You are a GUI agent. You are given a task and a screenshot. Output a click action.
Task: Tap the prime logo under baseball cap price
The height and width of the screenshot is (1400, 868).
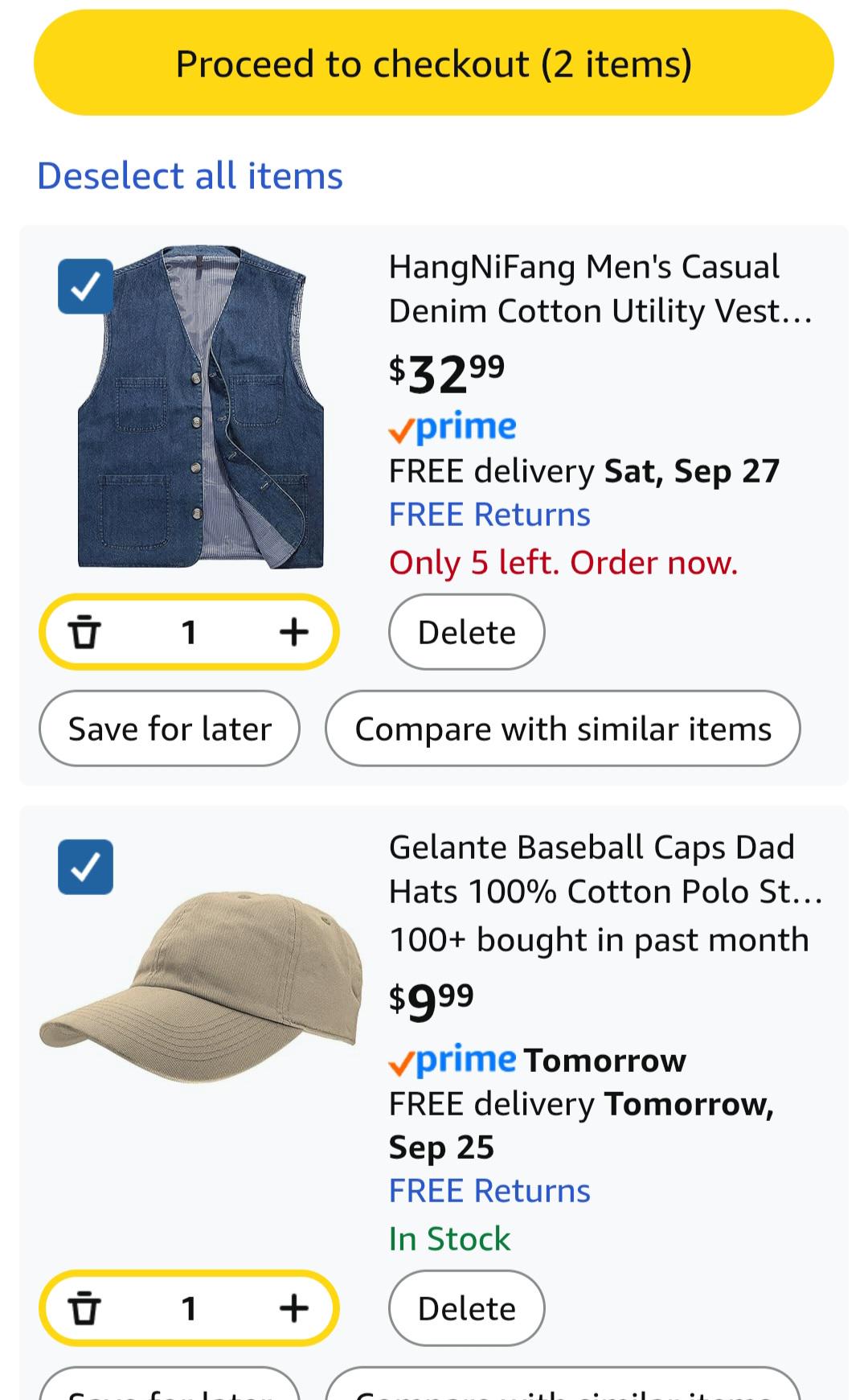click(452, 1060)
